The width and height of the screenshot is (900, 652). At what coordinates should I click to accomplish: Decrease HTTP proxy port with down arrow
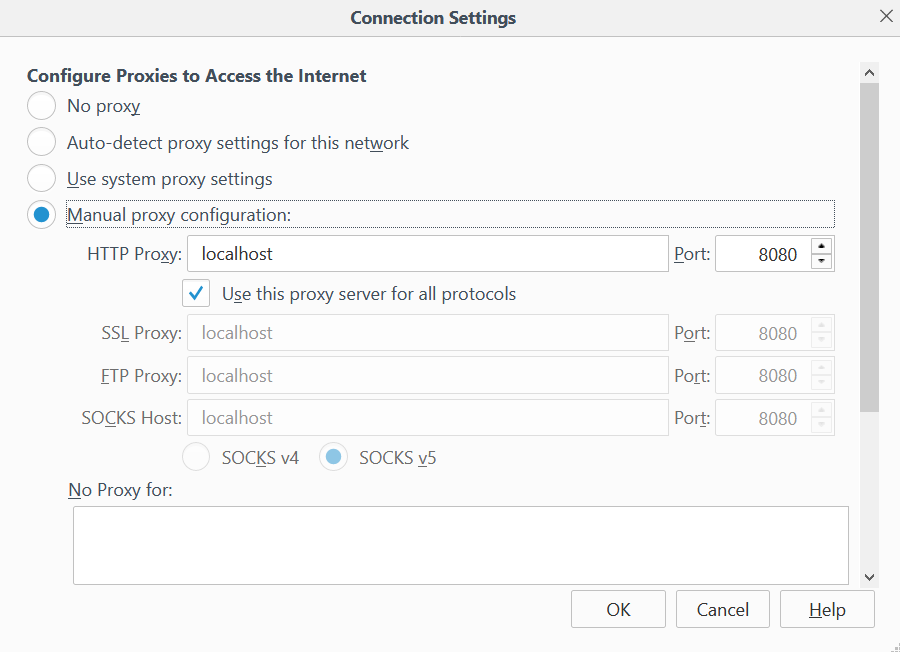click(x=822, y=262)
